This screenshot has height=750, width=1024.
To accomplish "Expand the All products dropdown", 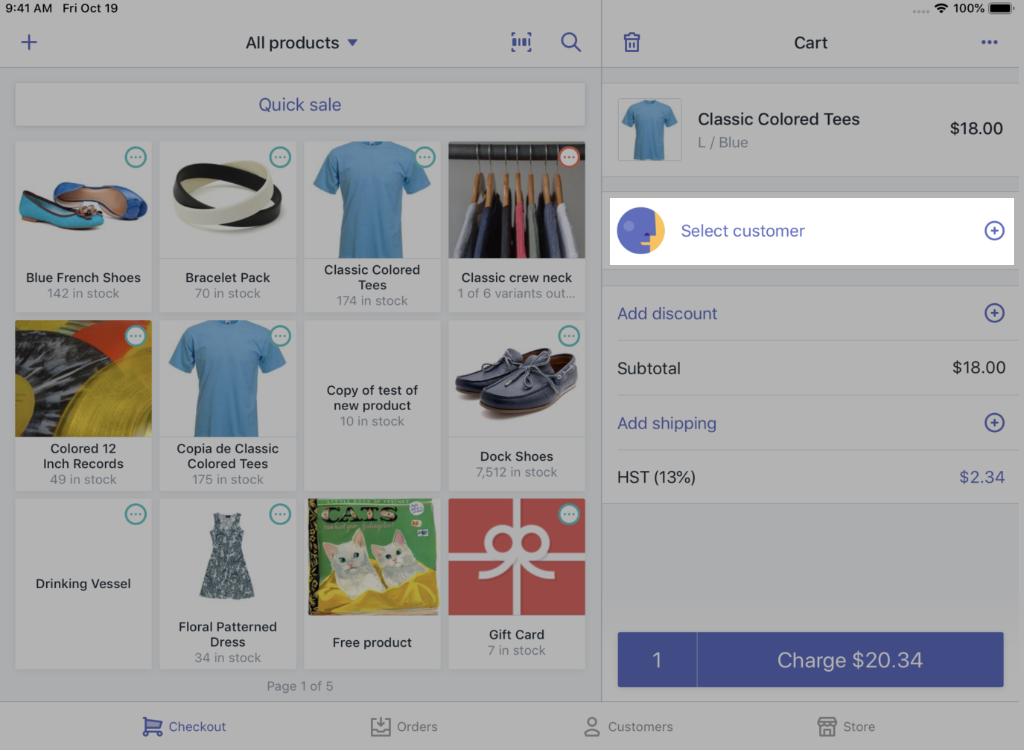I will click(301, 42).
